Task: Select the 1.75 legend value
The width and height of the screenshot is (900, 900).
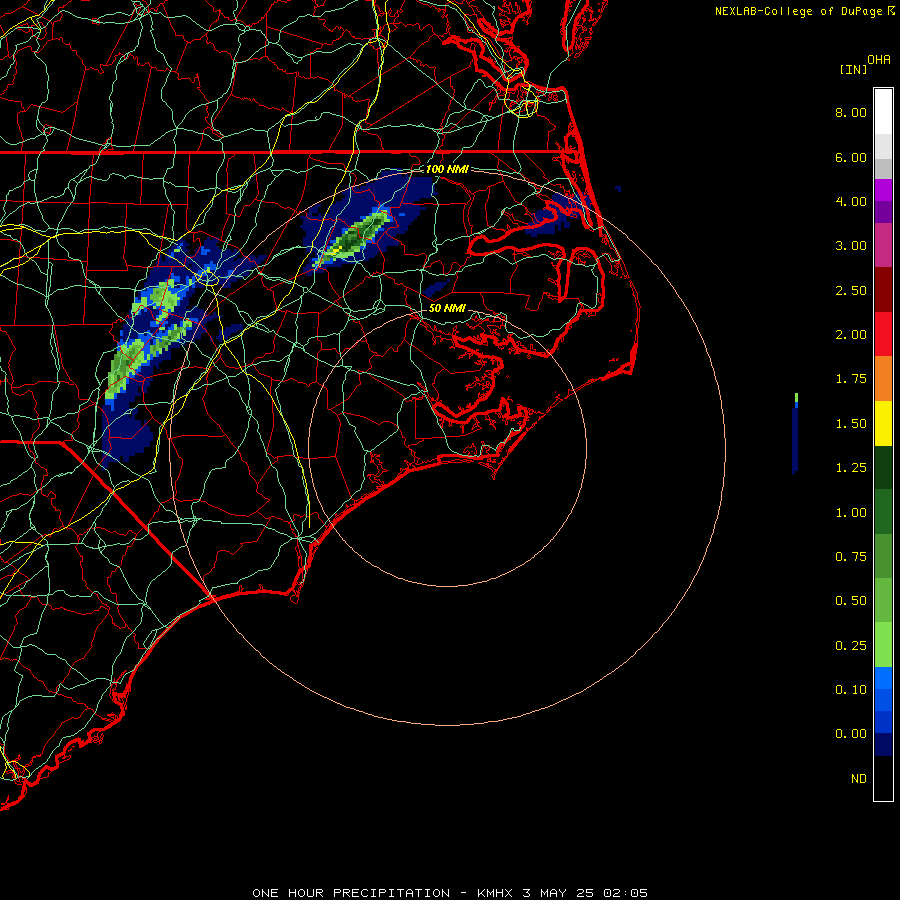Action: pyautogui.click(x=851, y=379)
